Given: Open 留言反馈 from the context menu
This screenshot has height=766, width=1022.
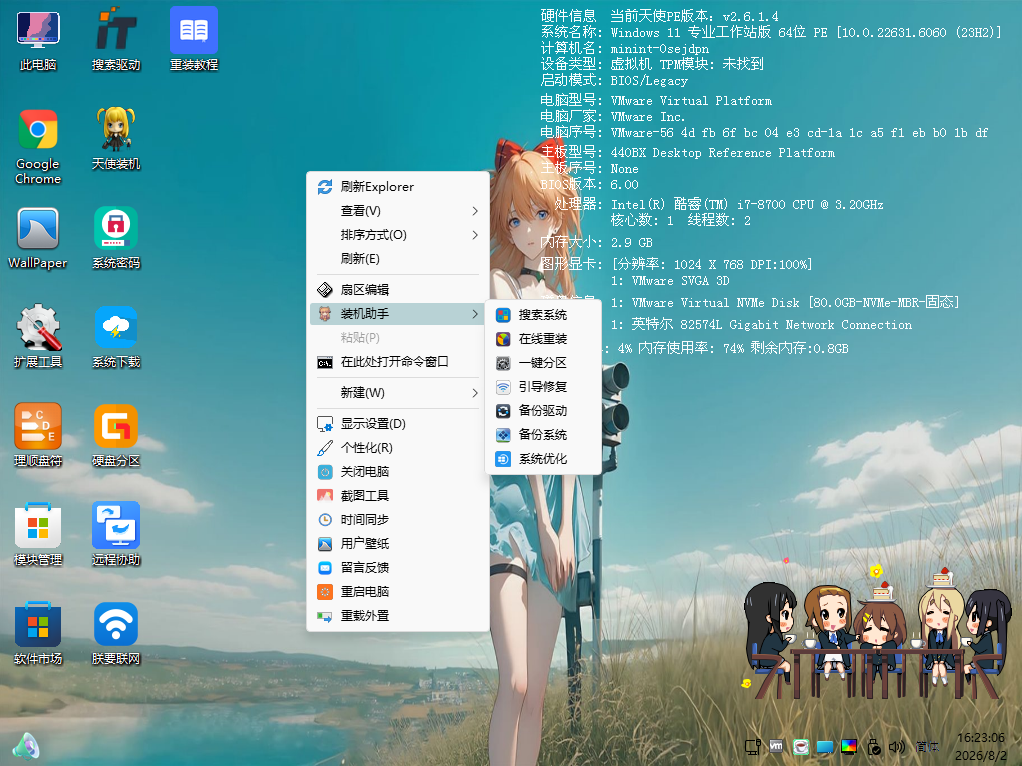Looking at the screenshot, I should (398, 568).
